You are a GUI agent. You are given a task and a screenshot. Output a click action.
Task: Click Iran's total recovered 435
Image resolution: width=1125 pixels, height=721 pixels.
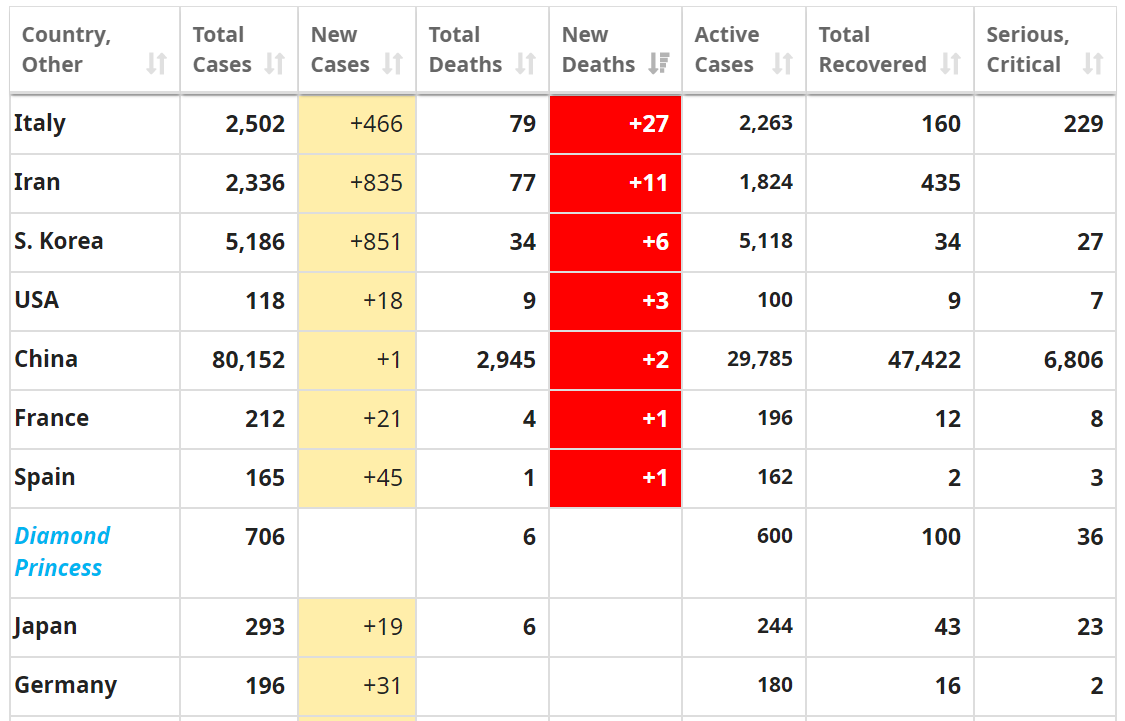[x=941, y=183]
